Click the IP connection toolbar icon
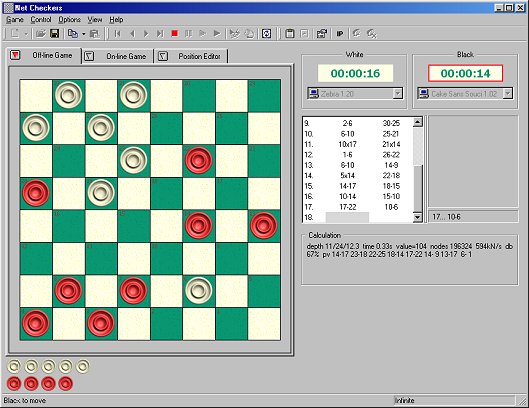Screen dimensions: 529x408 coord(340,33)
